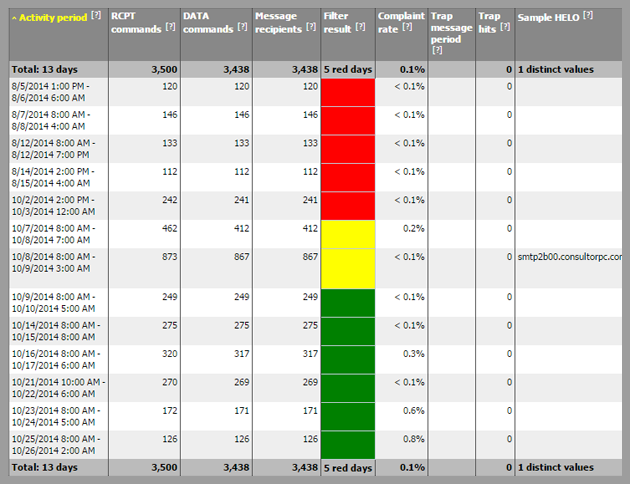Click RCPT commands value 462
This screenshot has height=484, width=630.
point(170,229)
